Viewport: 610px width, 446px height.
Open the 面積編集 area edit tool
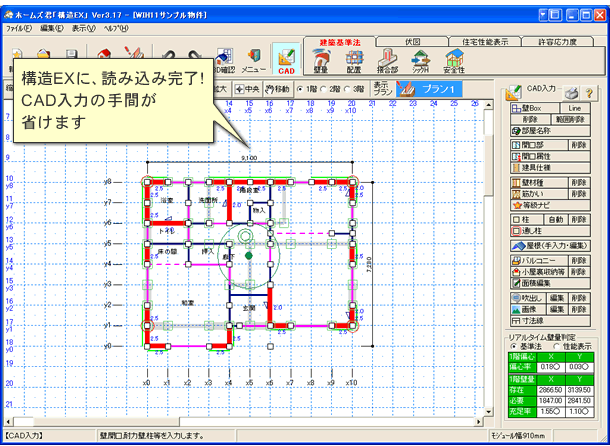click(550, 283)
